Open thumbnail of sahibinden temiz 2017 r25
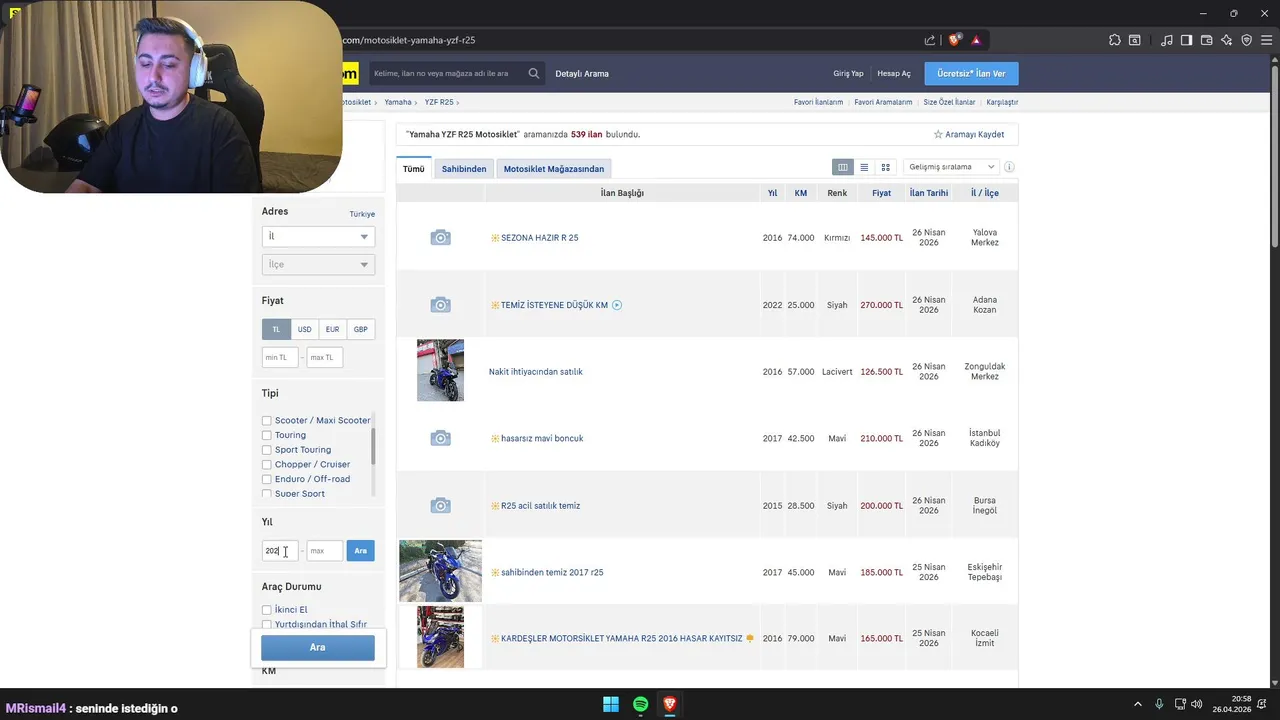 click(x=440, y=571)
